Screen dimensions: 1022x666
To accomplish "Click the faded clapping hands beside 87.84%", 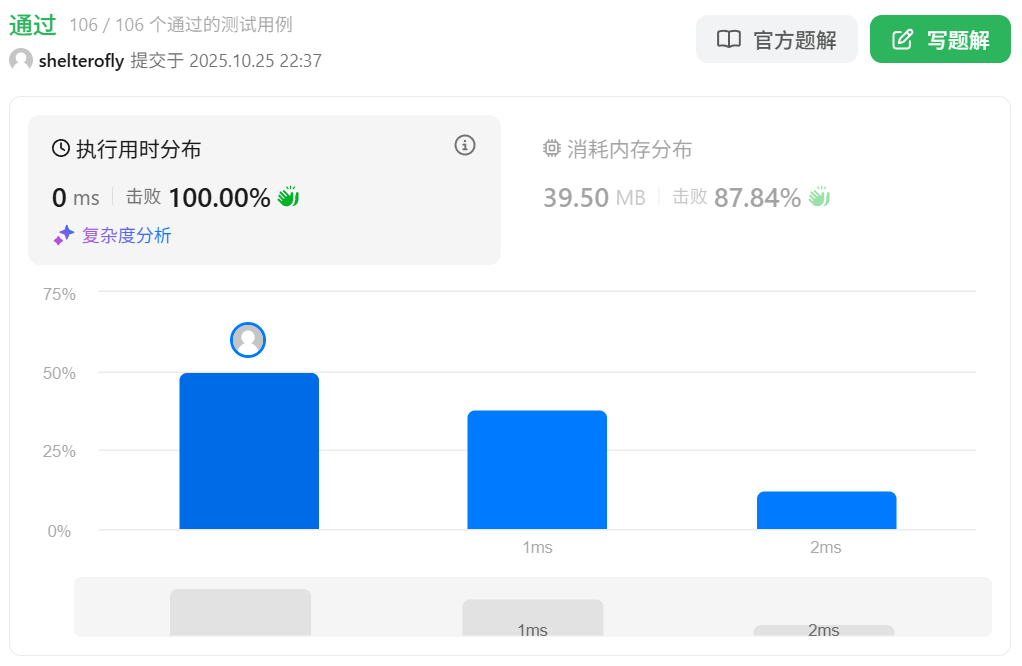I will [819, 197].
